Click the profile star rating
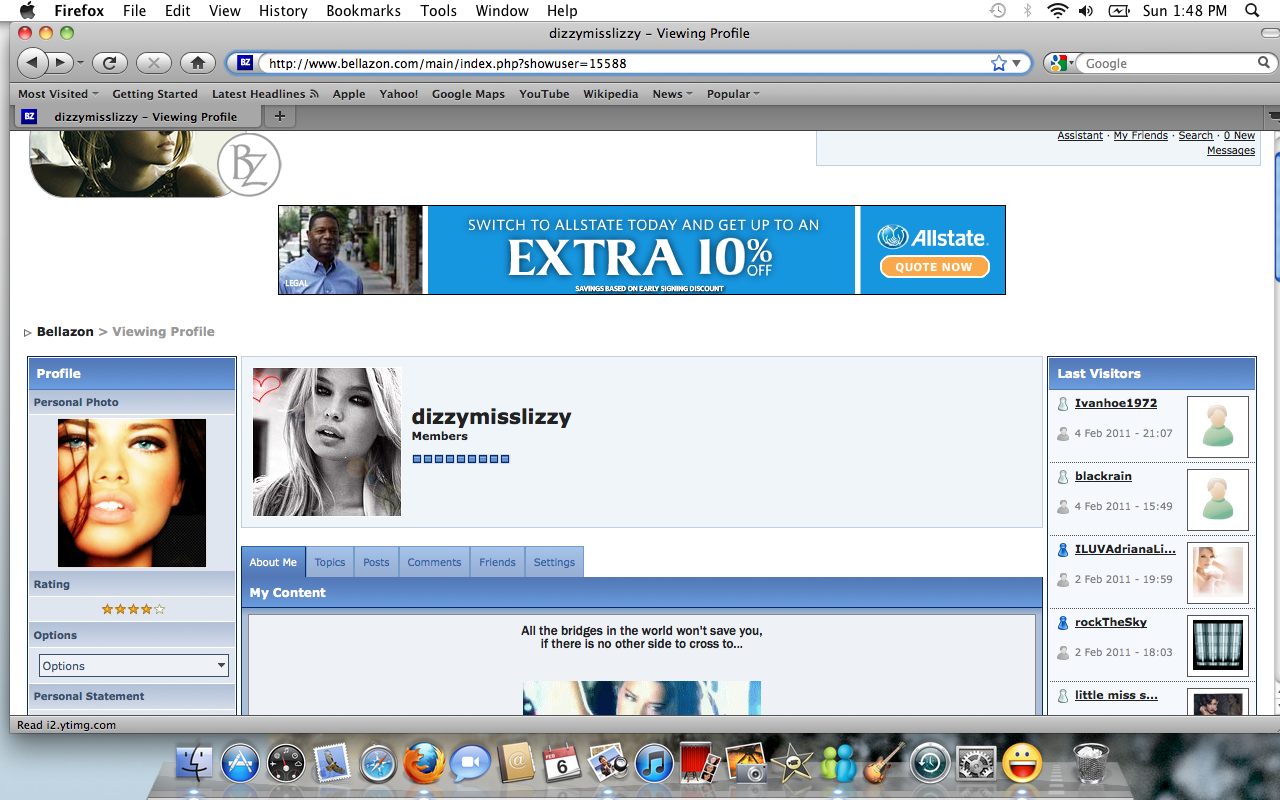The height and width of the screenshot is (800, 1280). 133,609
